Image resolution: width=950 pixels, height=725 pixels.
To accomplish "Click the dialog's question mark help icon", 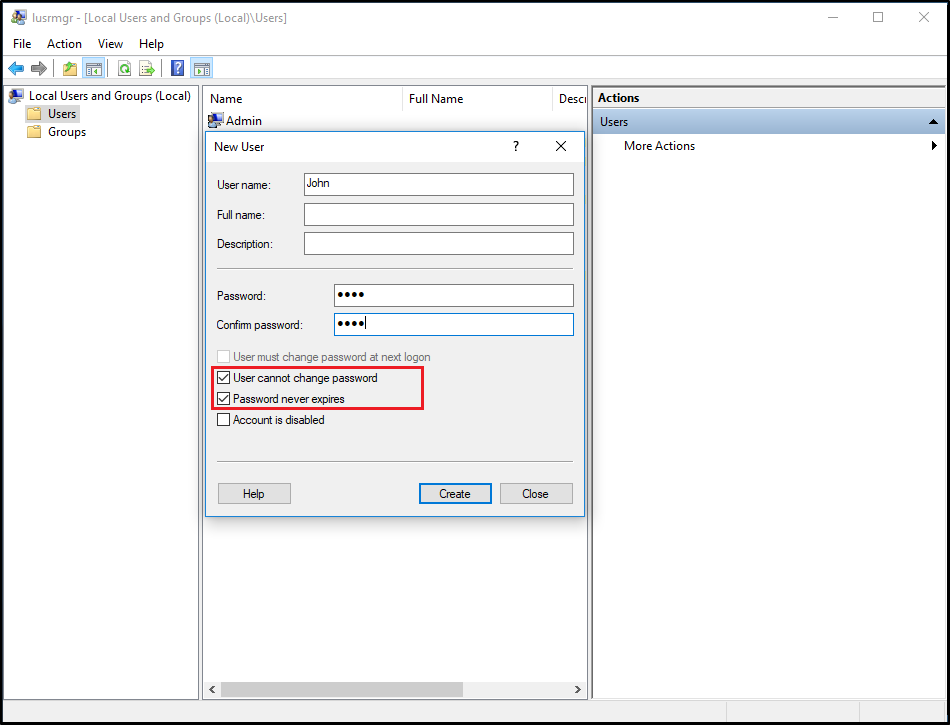I will (516, 146).
